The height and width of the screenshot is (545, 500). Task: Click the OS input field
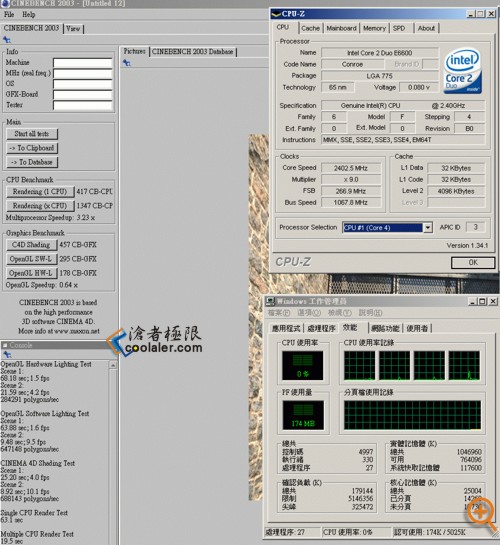(x=83, y=84)
